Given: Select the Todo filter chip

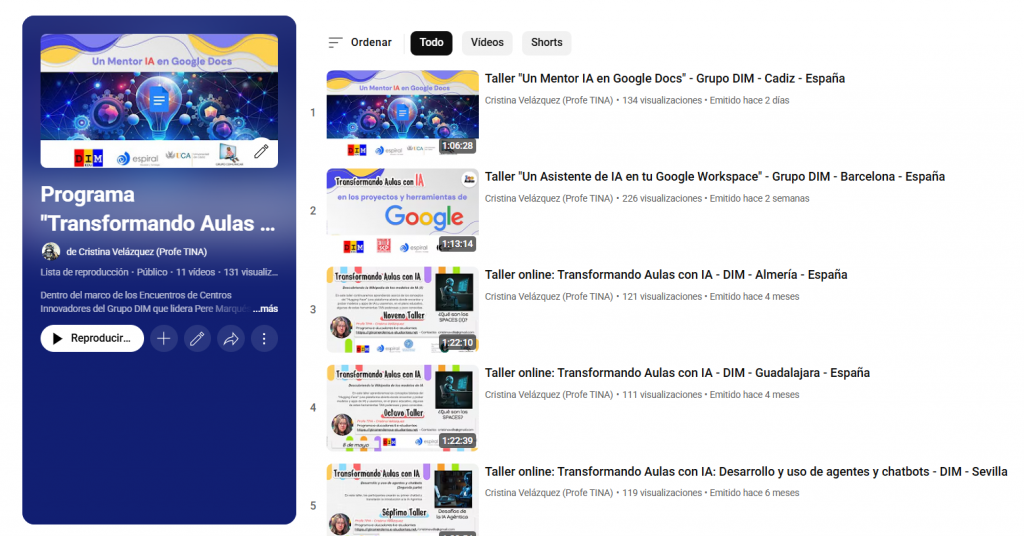Looking at the screenshot, I should (431, 43).
